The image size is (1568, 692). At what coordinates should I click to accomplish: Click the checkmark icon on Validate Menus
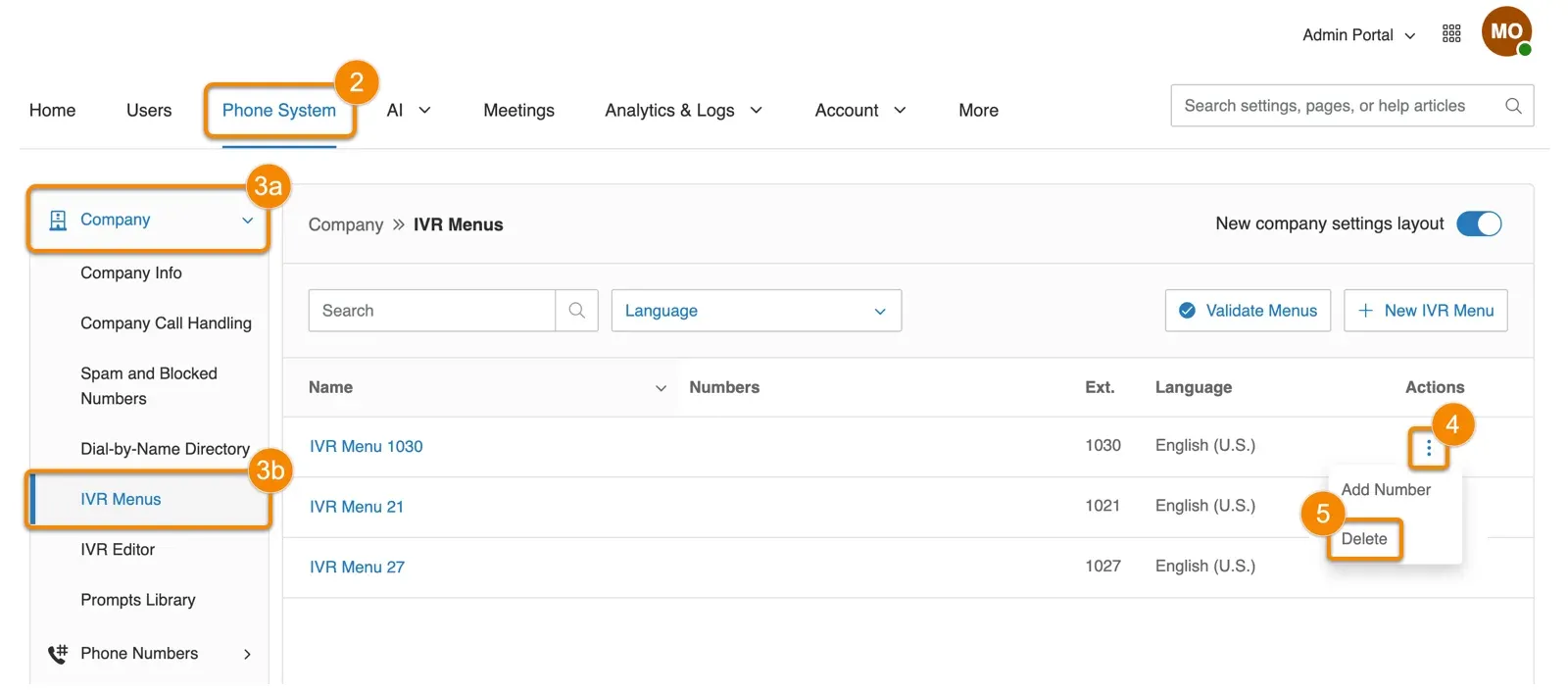click(1187, 311)
